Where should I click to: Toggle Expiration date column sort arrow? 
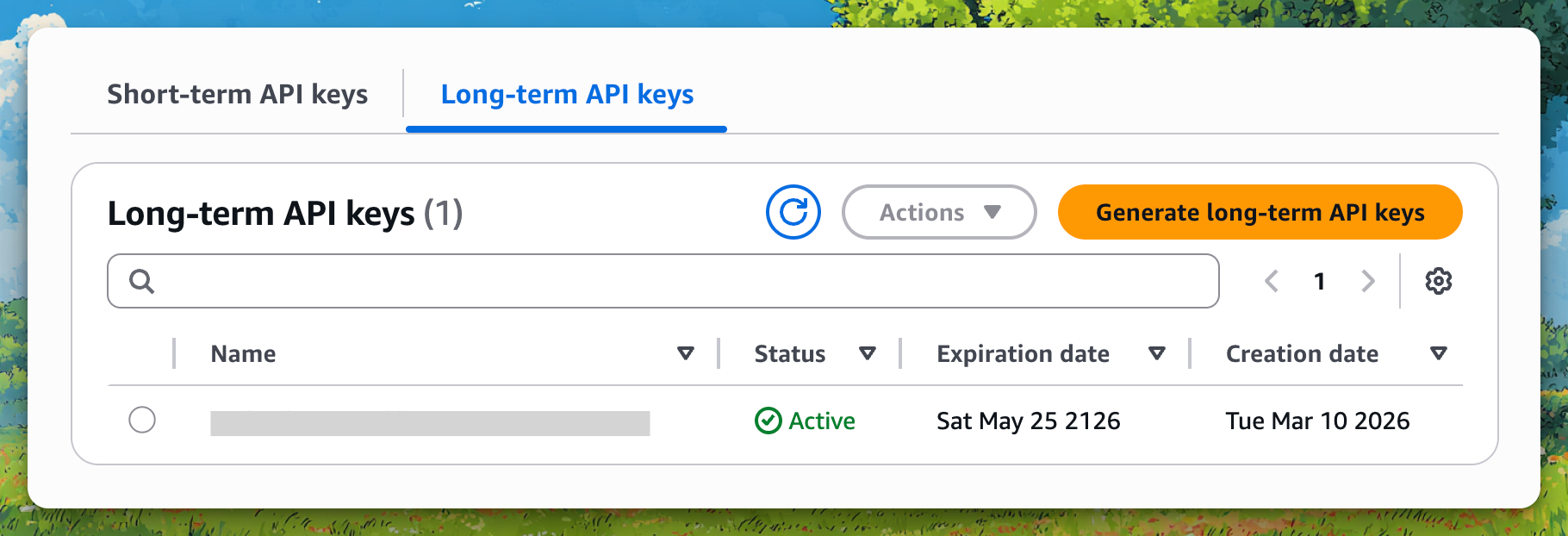click(x=1157, y=353)
